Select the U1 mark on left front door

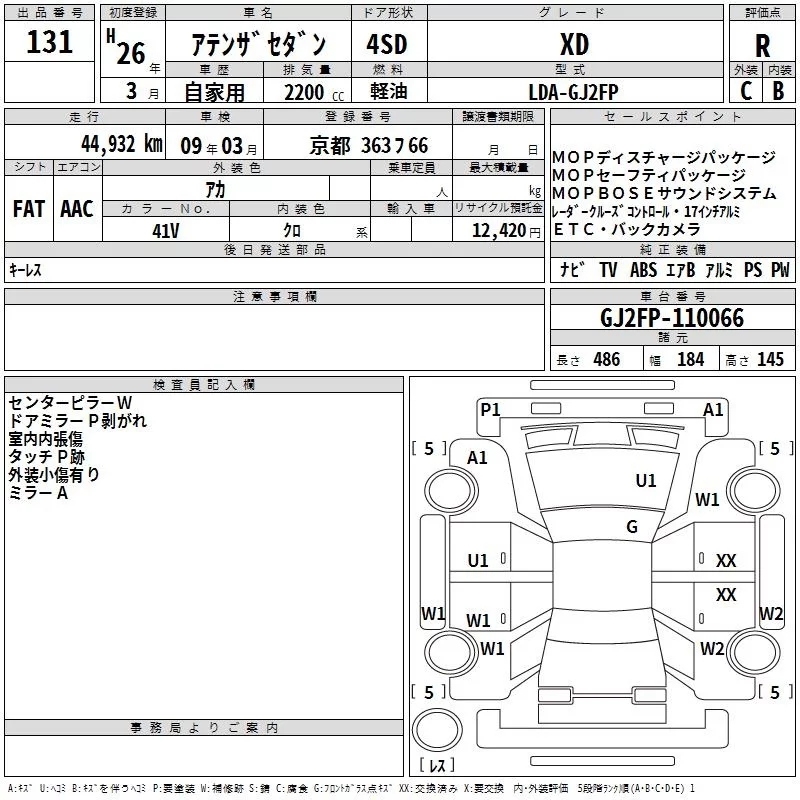coord(478,561)
